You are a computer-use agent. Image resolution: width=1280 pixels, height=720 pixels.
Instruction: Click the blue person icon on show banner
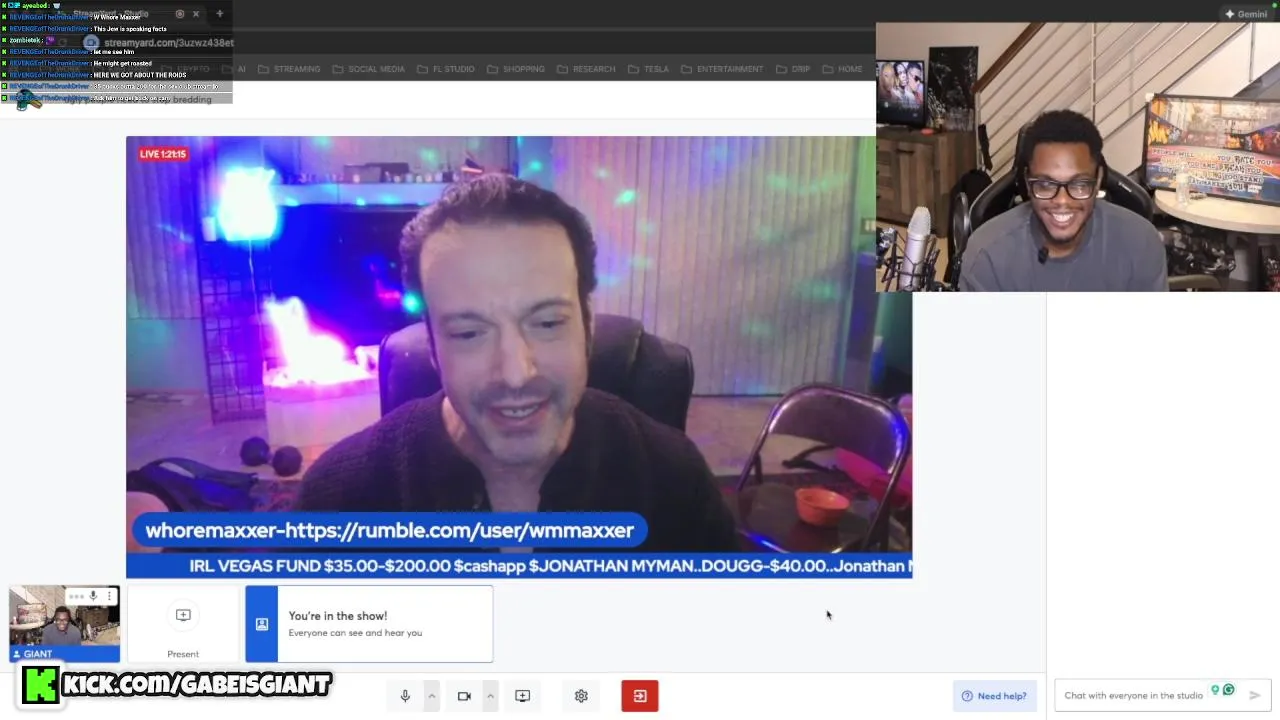tap(261, 624)
